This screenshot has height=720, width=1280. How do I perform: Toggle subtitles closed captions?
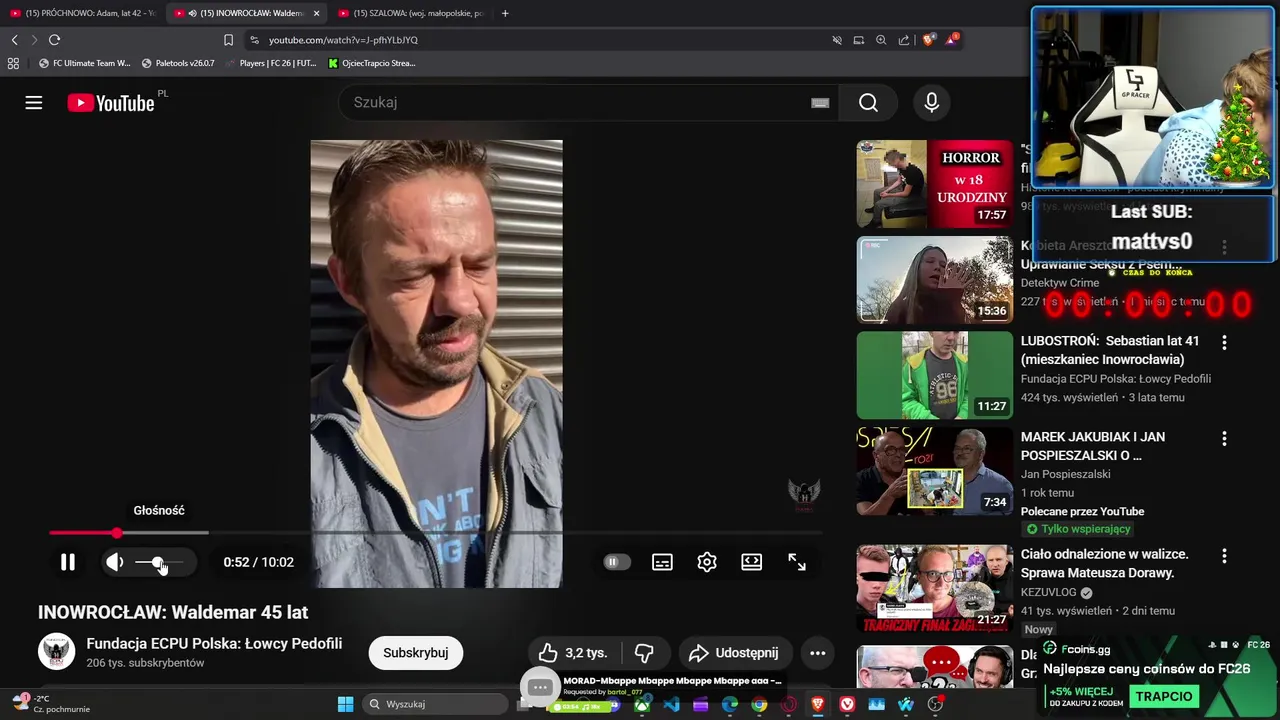(662, 562)
